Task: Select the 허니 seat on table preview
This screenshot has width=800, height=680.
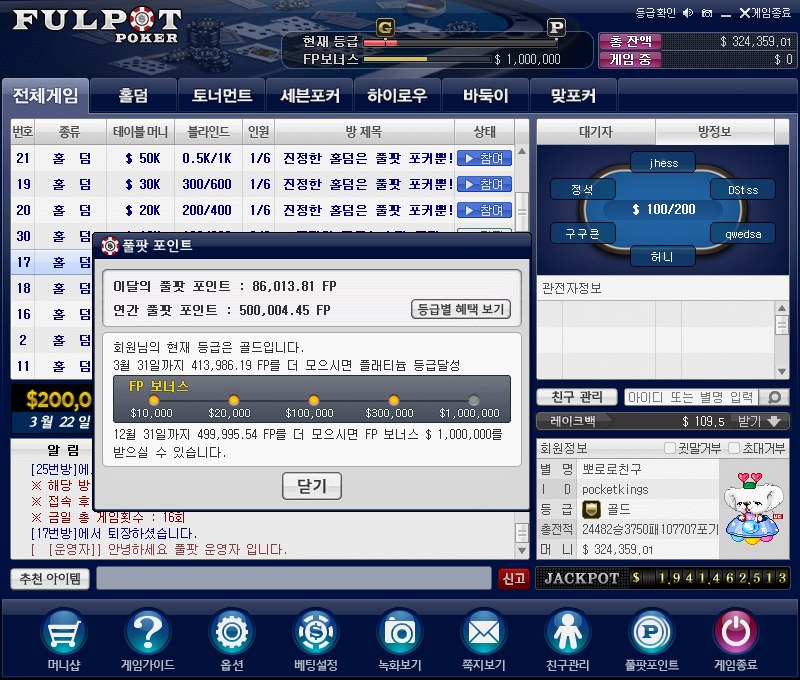Action: (x=662, y=257)
